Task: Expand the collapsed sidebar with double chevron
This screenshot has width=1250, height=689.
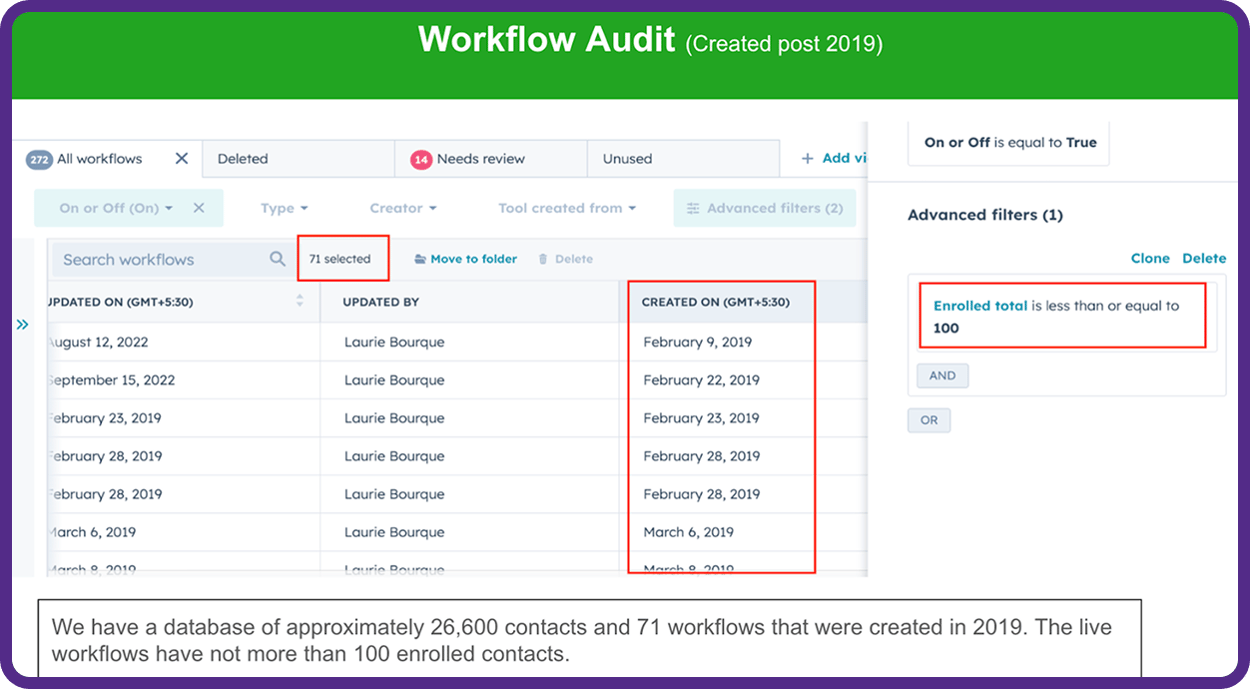Action: (x=22, y=324)
